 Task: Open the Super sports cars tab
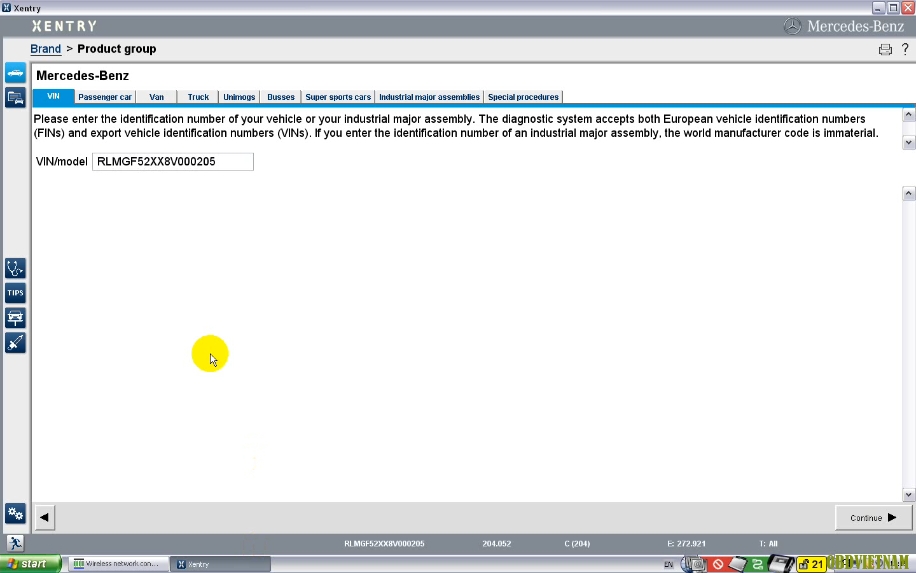point(338,97)
